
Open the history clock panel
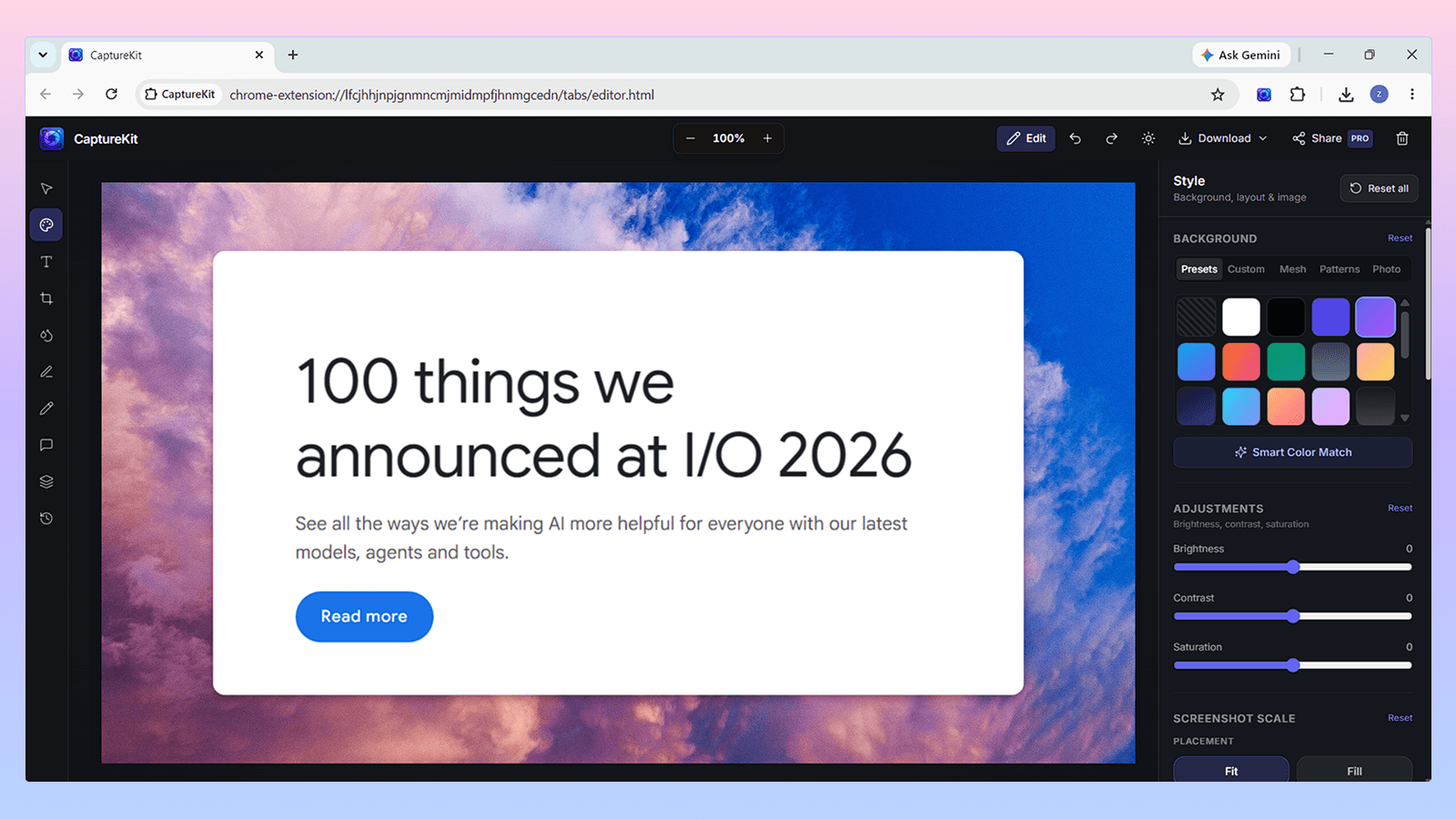pyautogui.click(x=46, y=519)
